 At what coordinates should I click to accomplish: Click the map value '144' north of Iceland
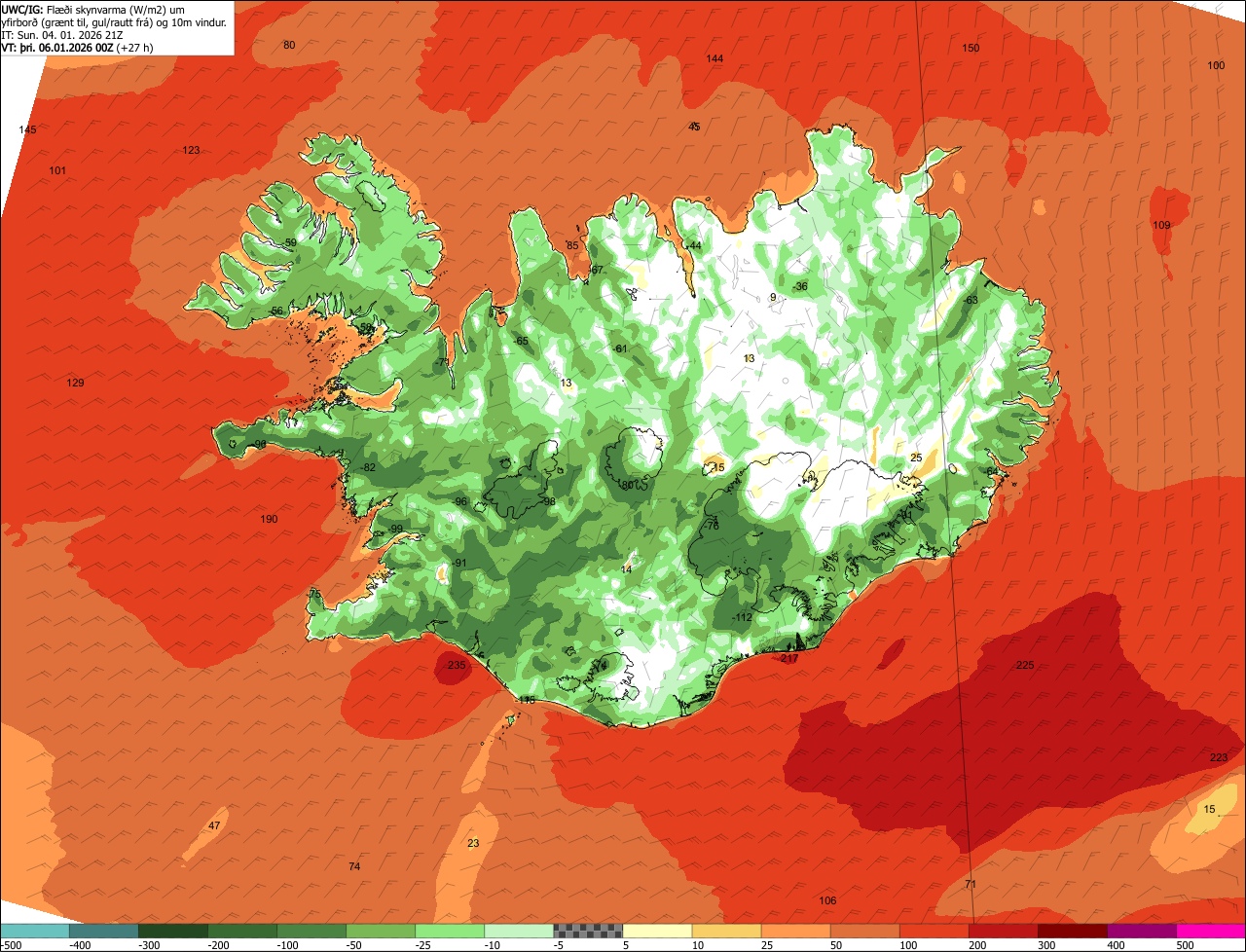pyautogui.click(x=715, y=59)
